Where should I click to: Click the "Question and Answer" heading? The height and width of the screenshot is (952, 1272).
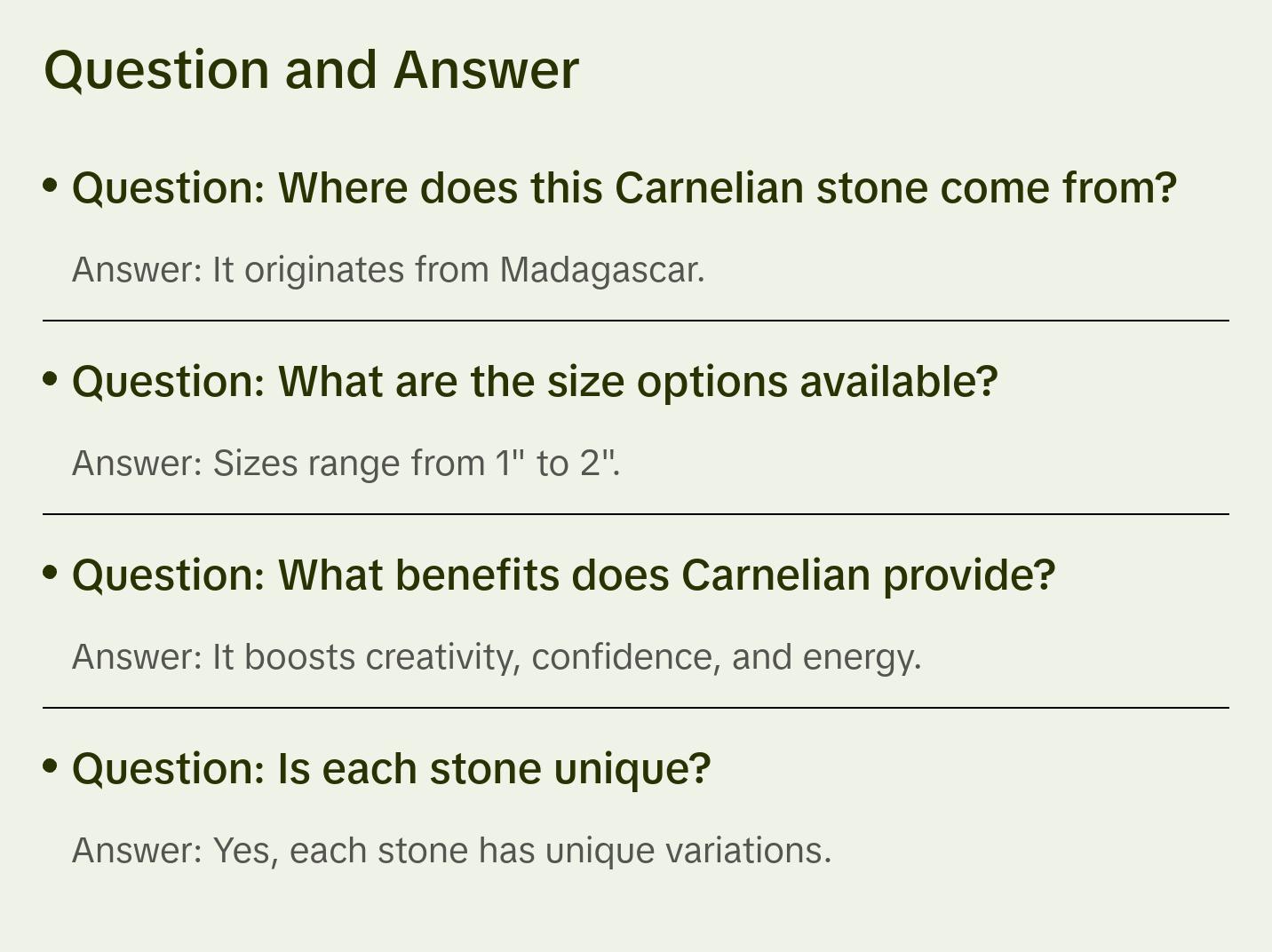point(311,69)
